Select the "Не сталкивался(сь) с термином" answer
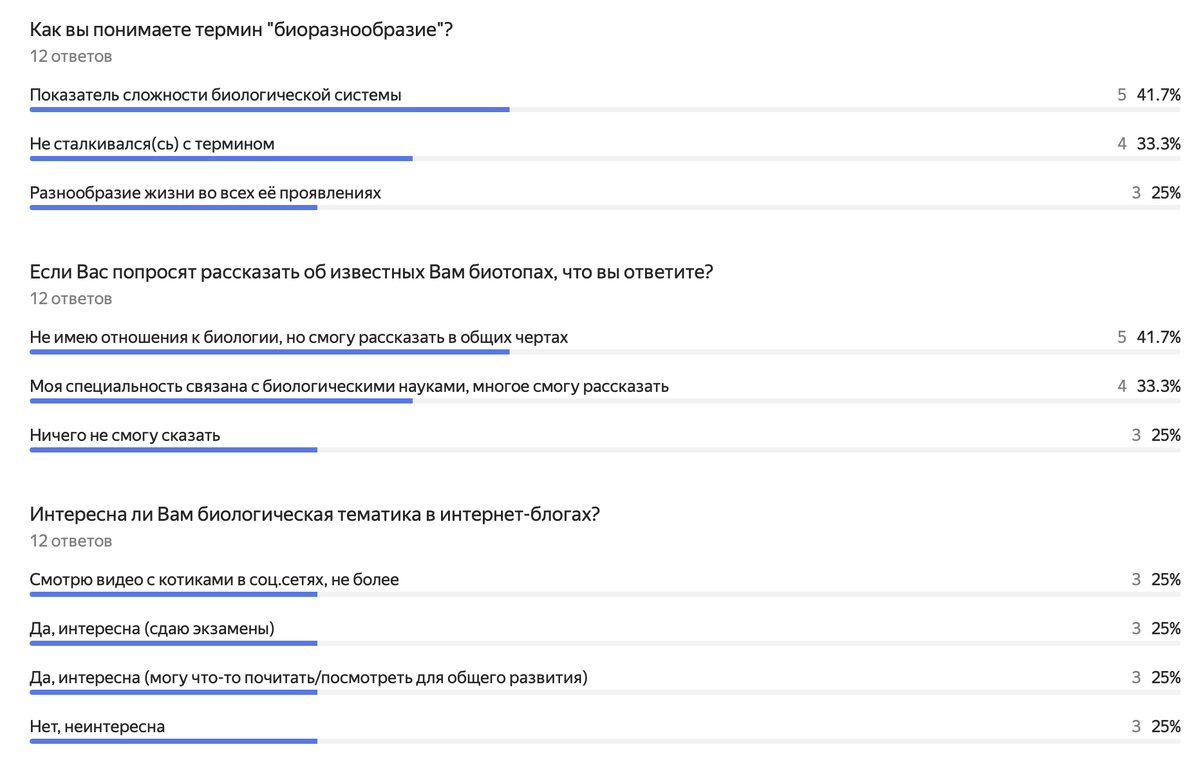Image resolution: width=1200 pixels, height=758 pixels. (152, 144)
